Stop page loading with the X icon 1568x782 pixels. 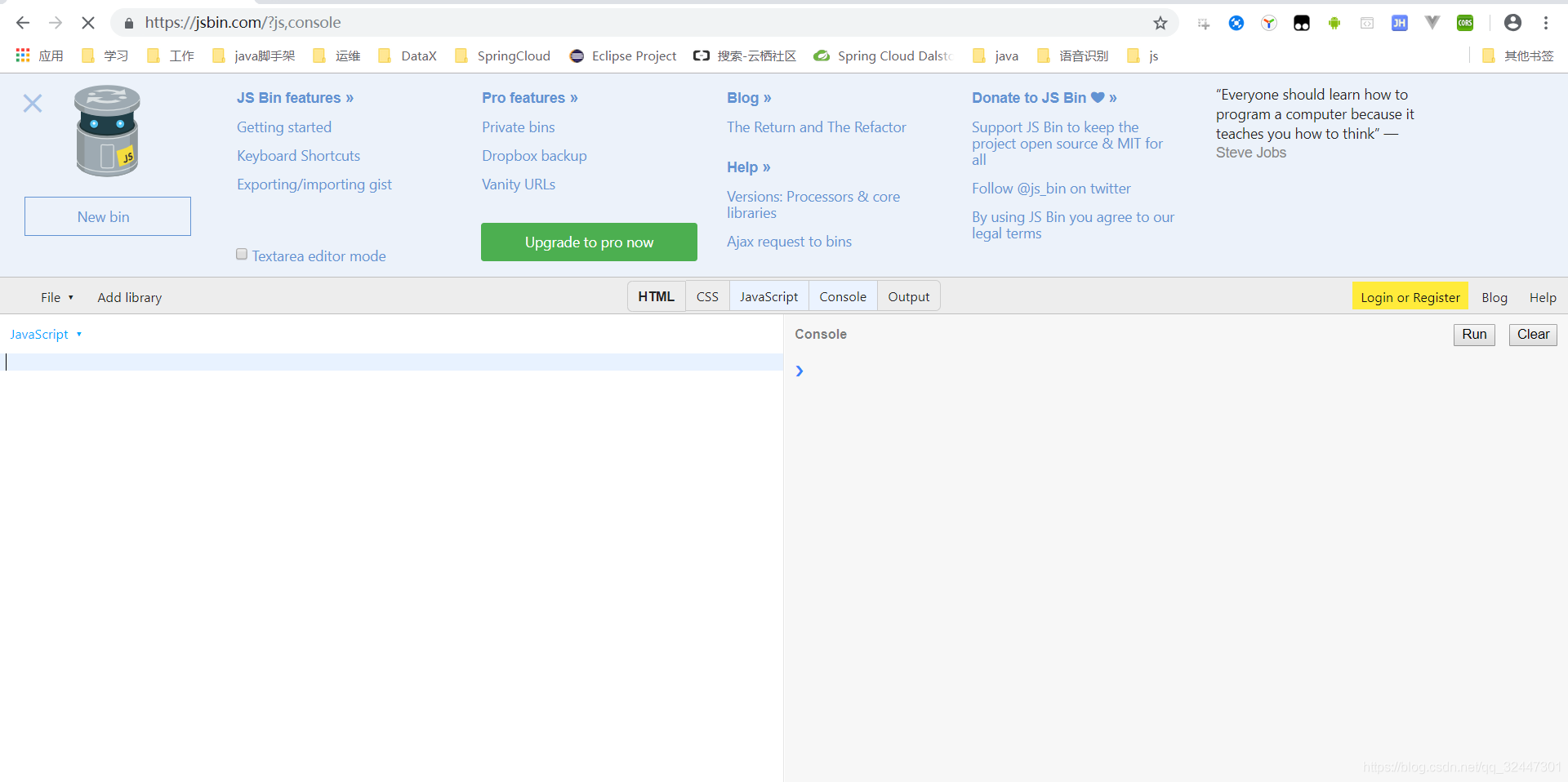click(87, 23)
